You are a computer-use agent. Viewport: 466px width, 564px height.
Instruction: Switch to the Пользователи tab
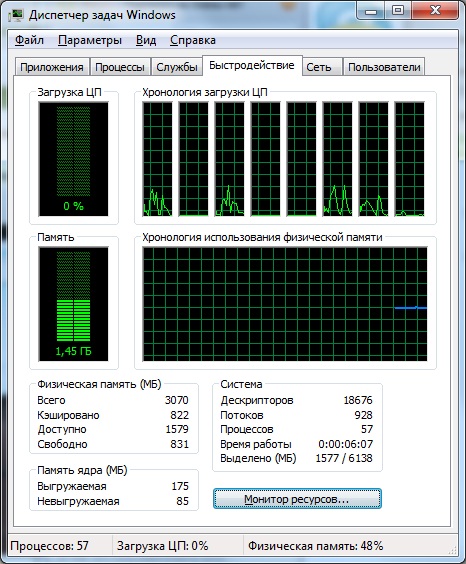click(x=384, y=67)
